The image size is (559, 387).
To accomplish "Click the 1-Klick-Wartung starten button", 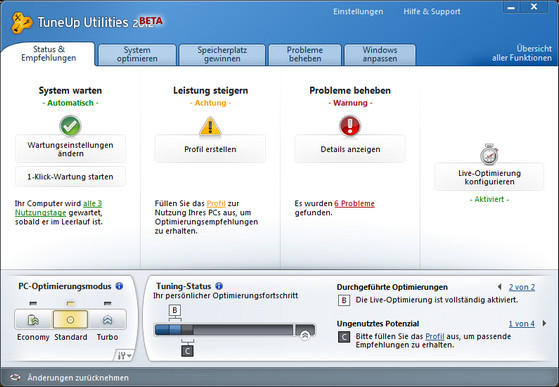I will (x=70, y=177).
